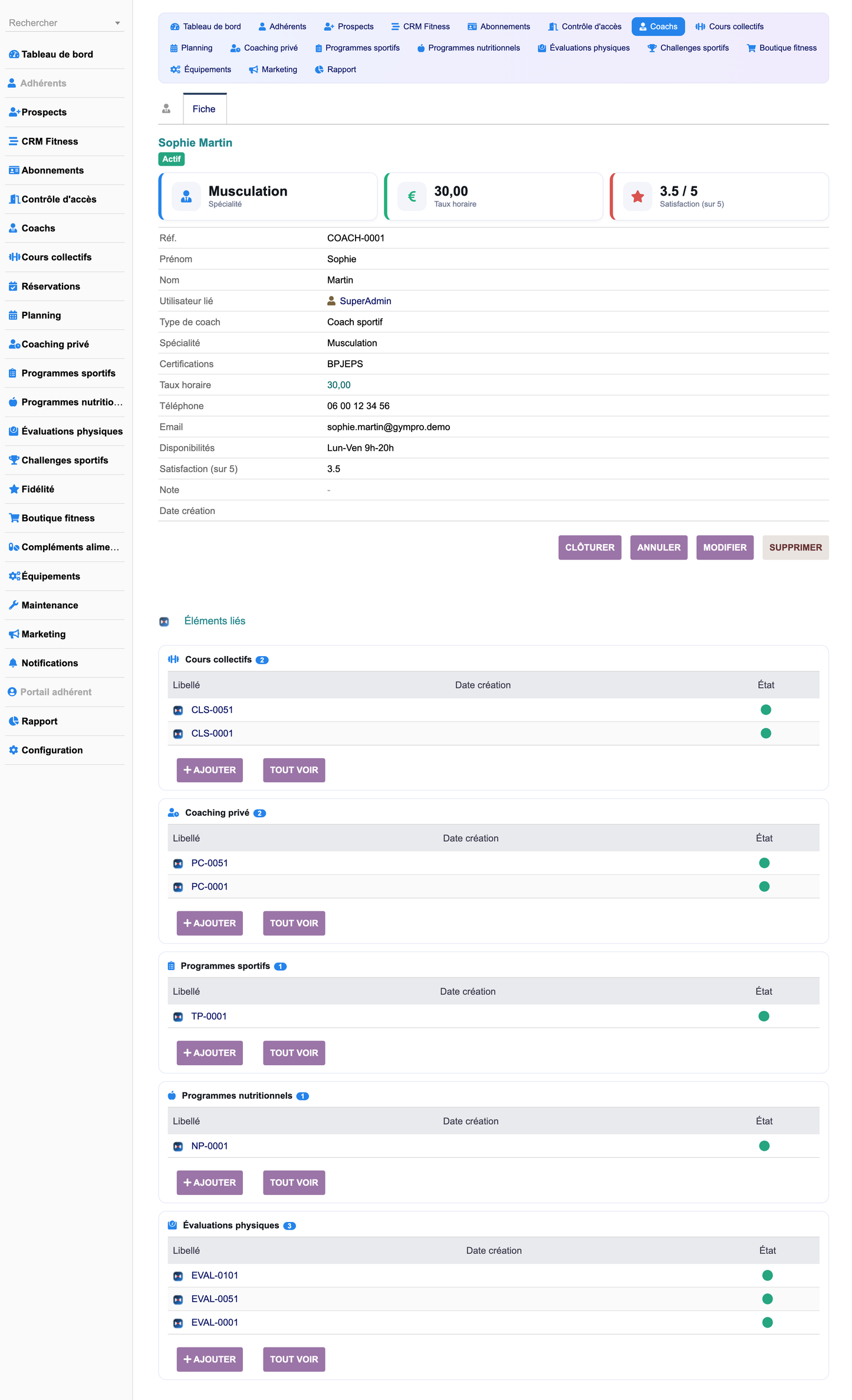
Task: Open Rapport in the top menu
Action: pos(335,69)
